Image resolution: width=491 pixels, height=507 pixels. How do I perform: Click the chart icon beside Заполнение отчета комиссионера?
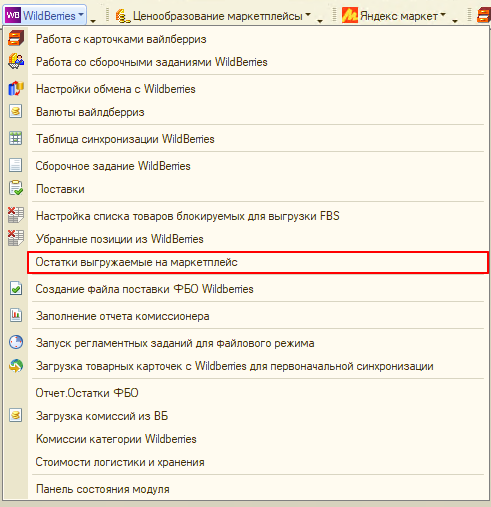[16, 316]
